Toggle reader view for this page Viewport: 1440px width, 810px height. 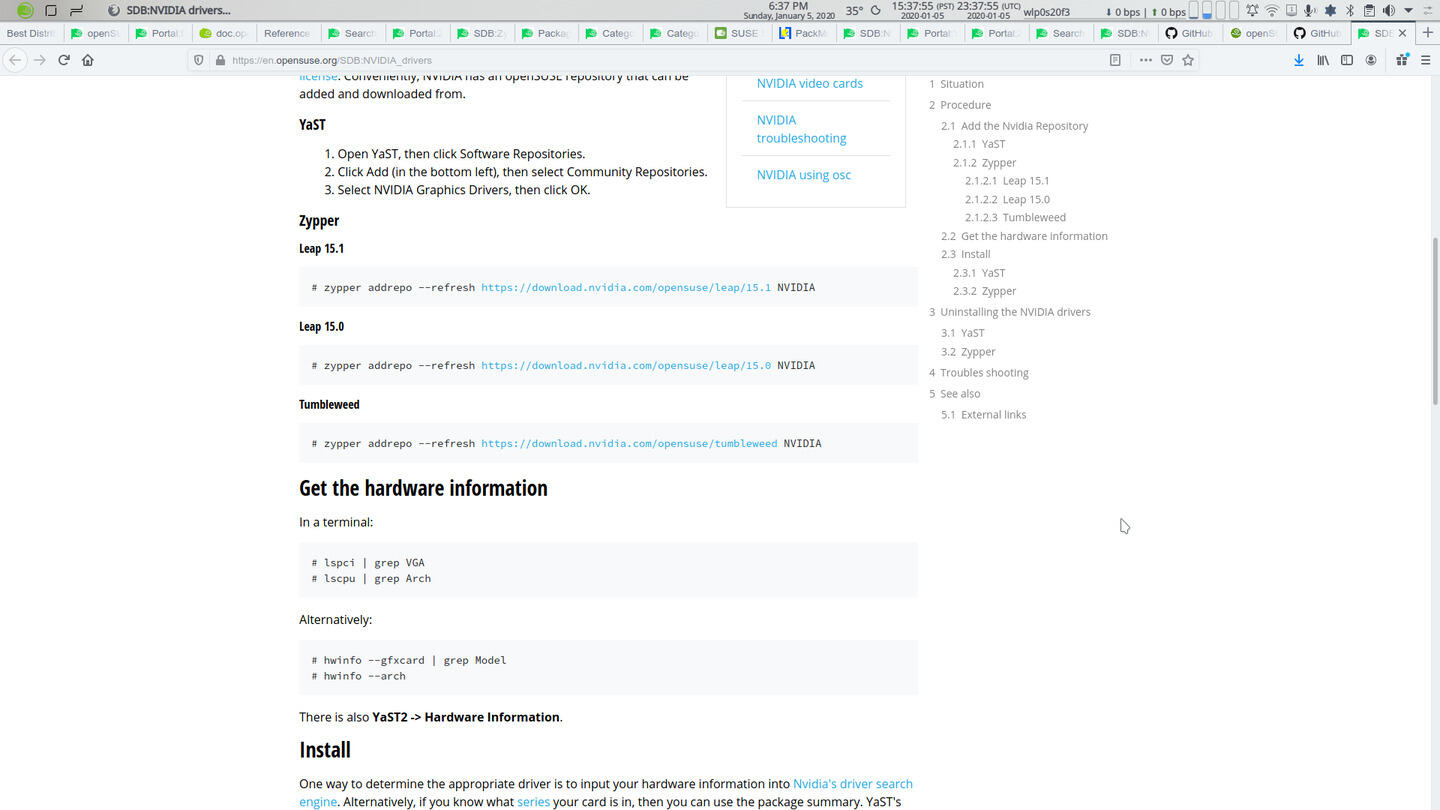[1115, 60]
